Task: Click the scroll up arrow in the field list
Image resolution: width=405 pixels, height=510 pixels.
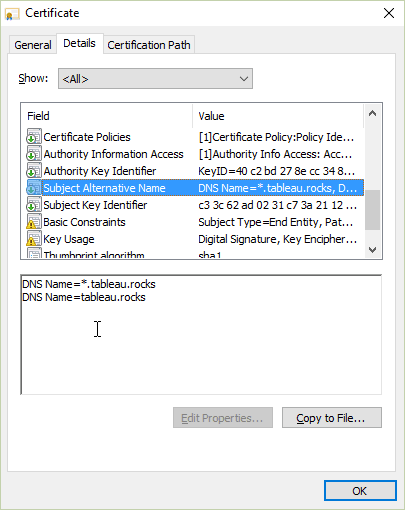Action: 372,114
